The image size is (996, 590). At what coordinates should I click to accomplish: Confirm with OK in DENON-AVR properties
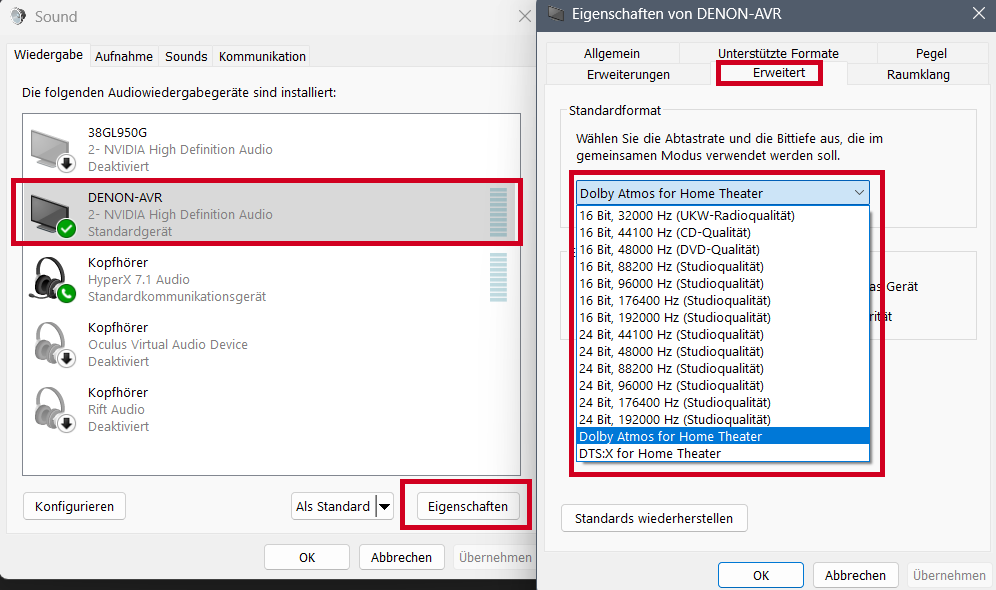click(x=761, y=575)
